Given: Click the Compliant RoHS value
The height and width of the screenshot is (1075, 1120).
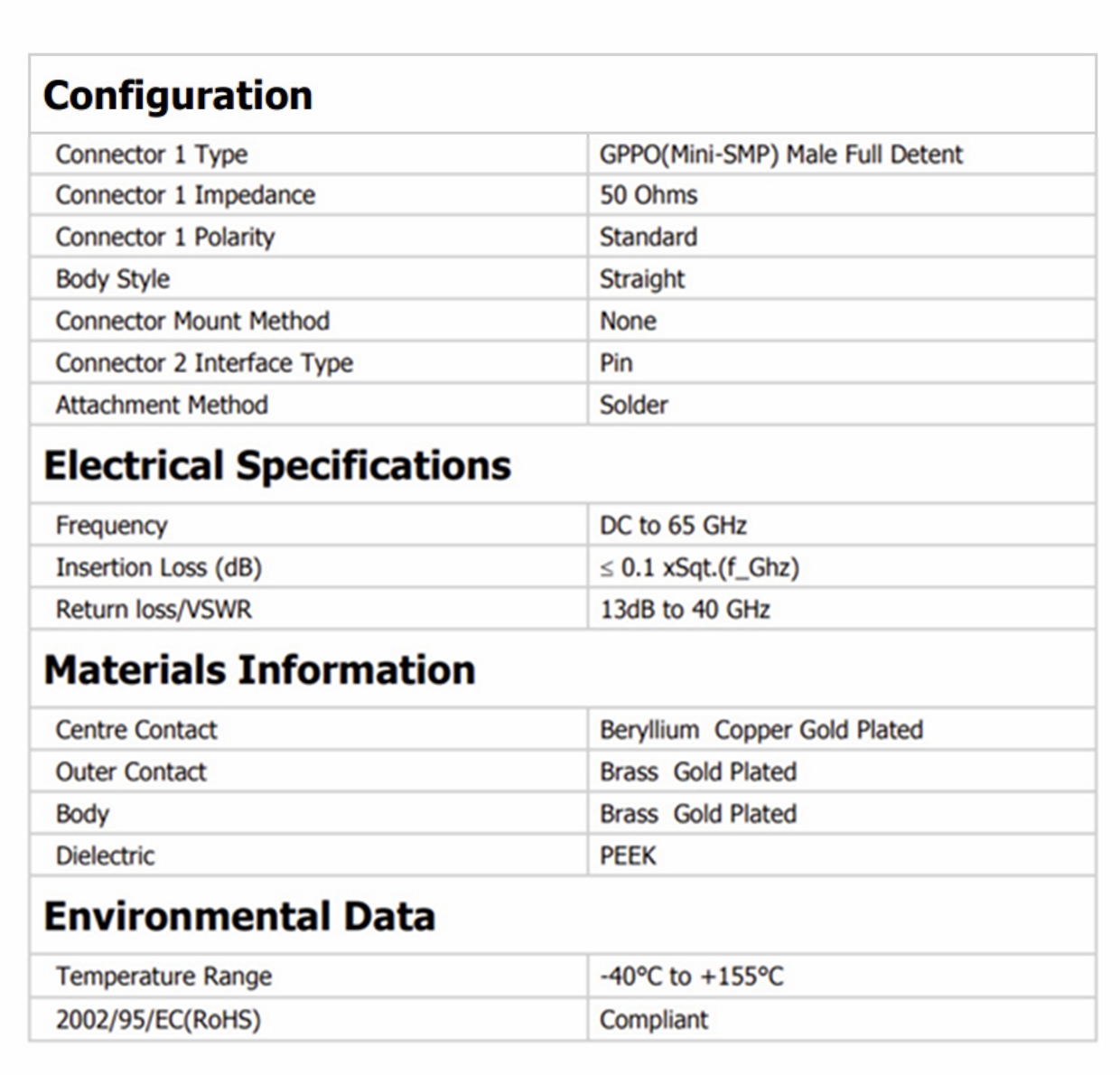Looking at the screenshot, I should tap(654, 1020).
